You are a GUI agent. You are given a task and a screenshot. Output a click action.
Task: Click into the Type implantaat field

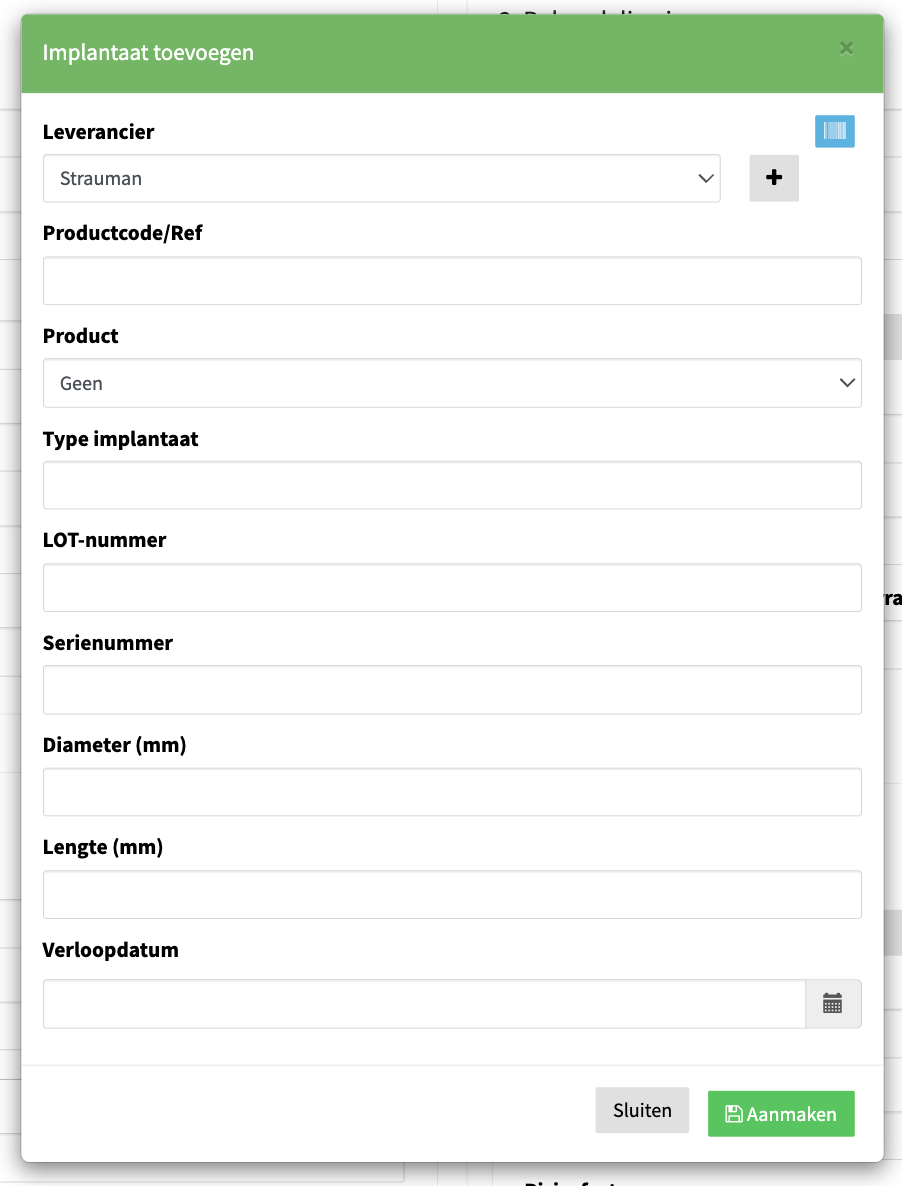pyautogui.click(x=452, y=485)
